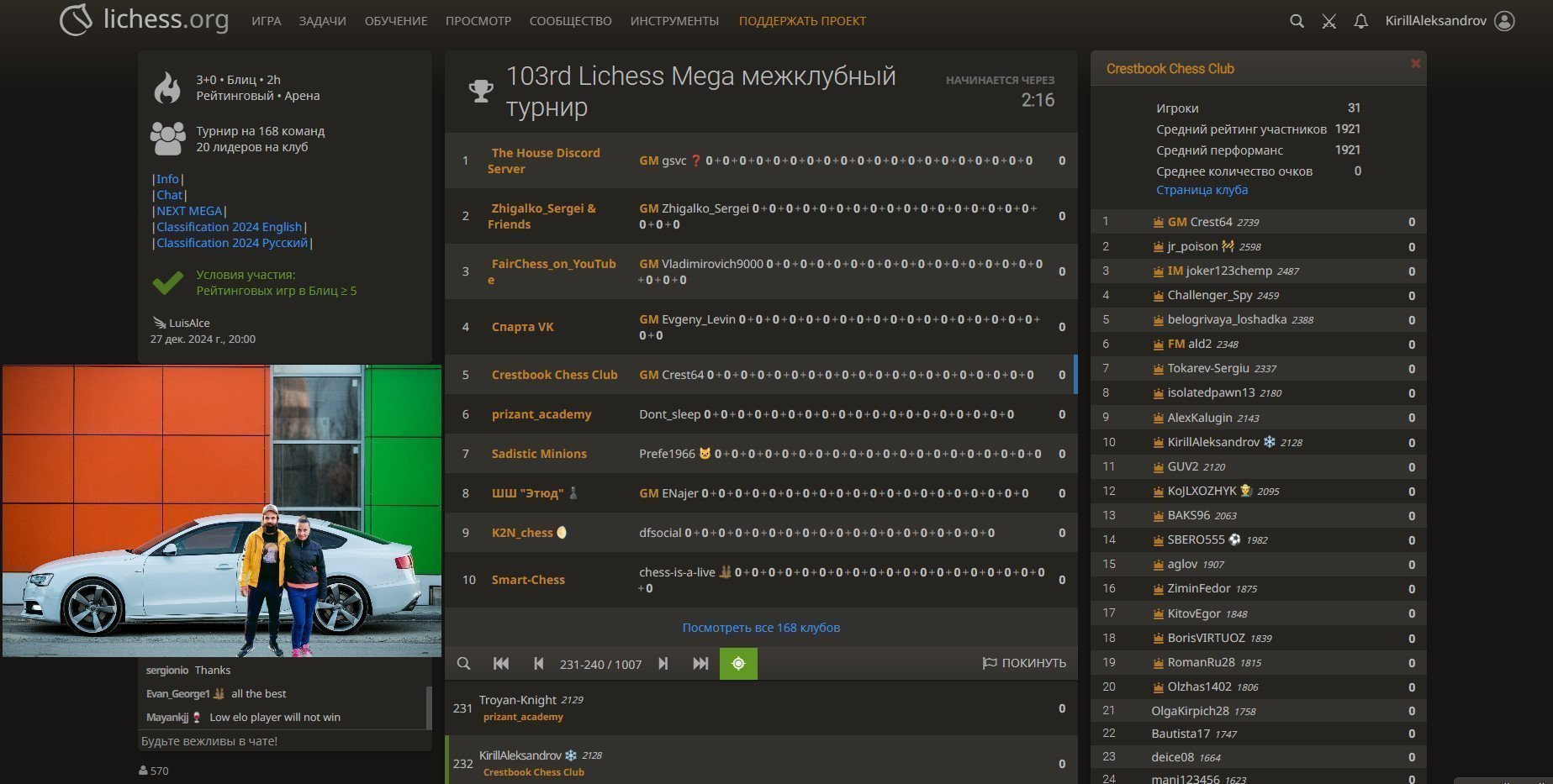The width and height of the screenshot is (1553, 784).
Task: Jump to the last standings page
Action: point(700,664)
